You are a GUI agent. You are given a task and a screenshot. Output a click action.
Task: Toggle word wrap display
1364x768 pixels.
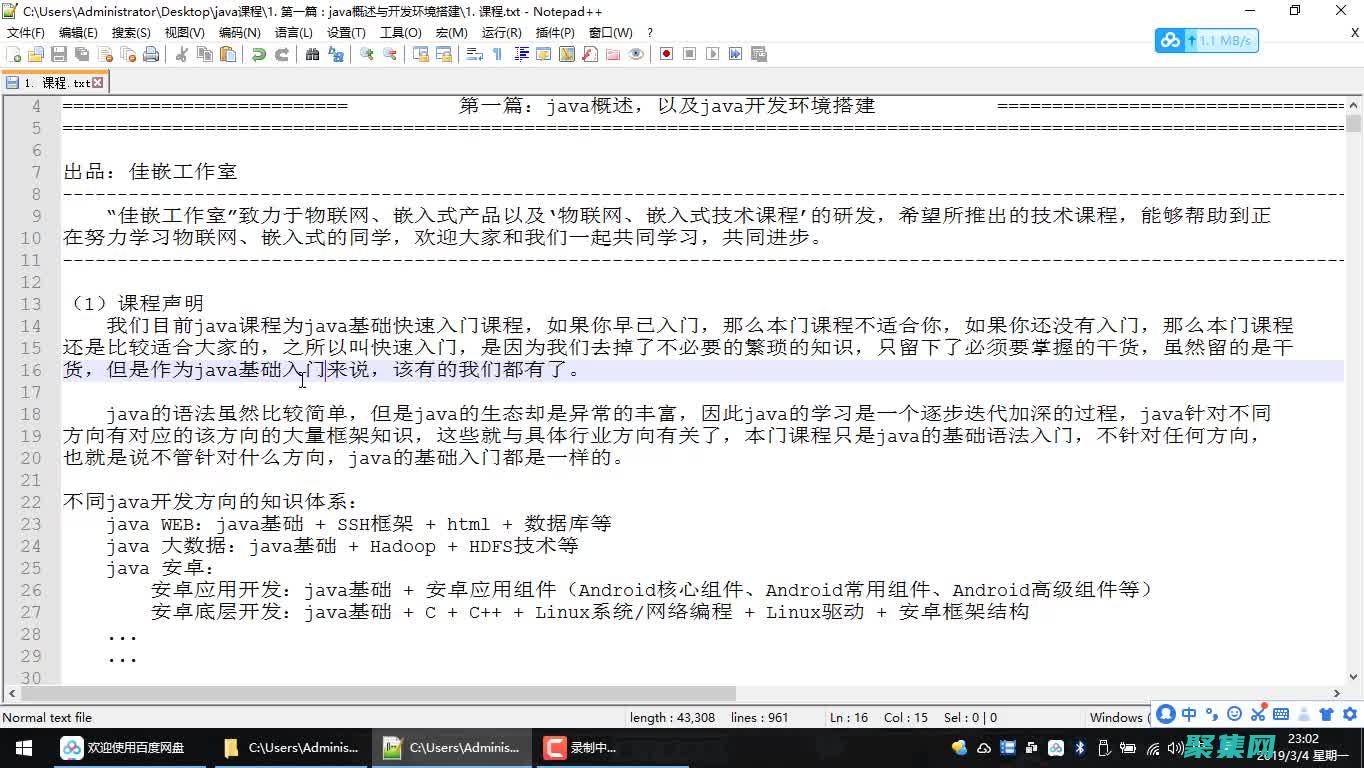(x=473, y=54)
